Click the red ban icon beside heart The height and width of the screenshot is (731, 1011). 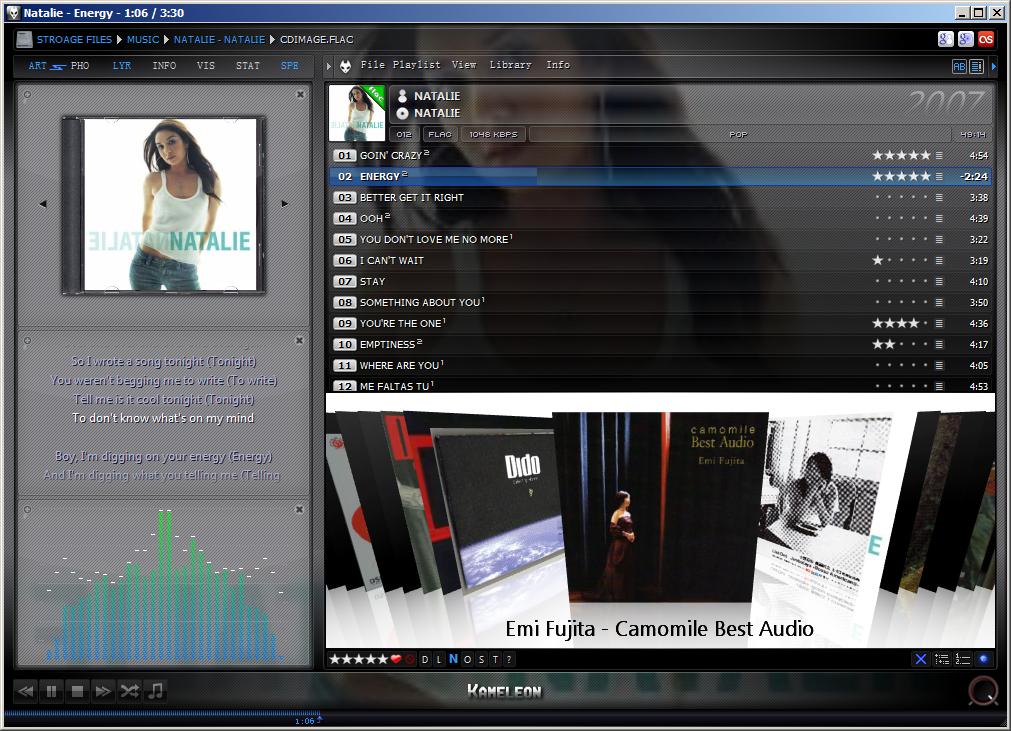pos(410,659)
